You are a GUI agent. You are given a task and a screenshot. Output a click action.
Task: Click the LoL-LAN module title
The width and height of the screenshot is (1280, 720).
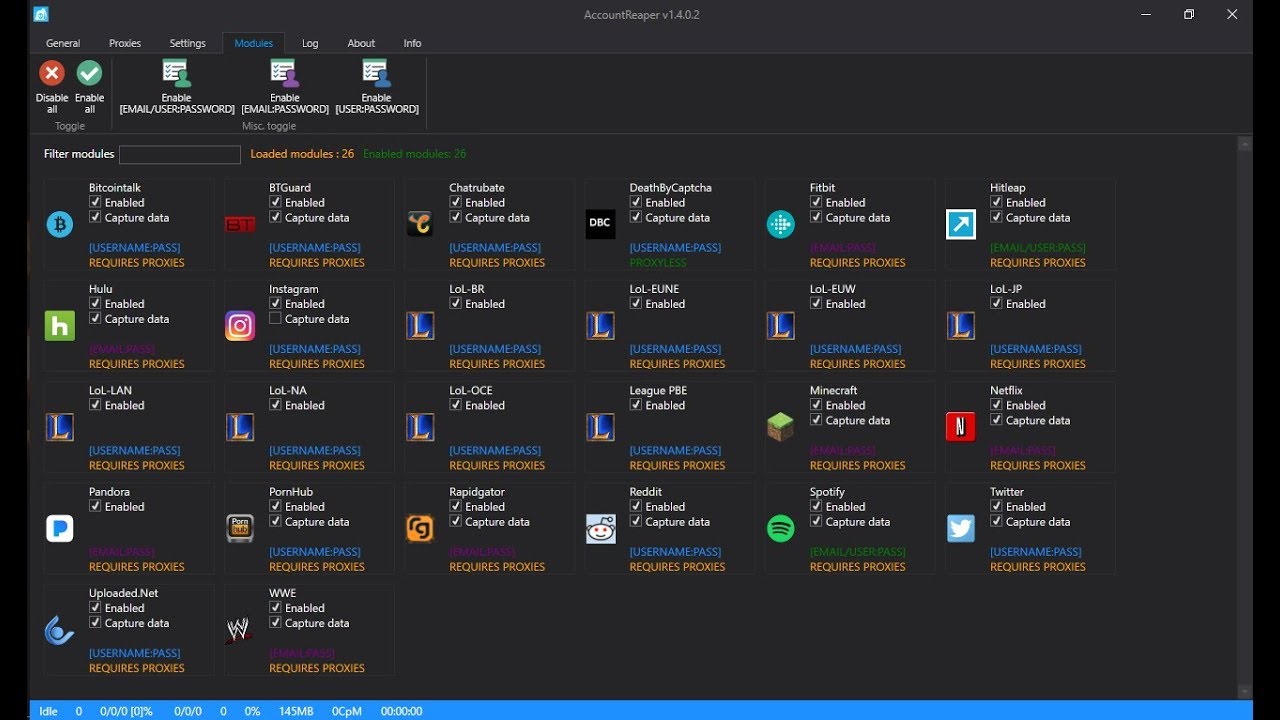click(x=110, y=390)
